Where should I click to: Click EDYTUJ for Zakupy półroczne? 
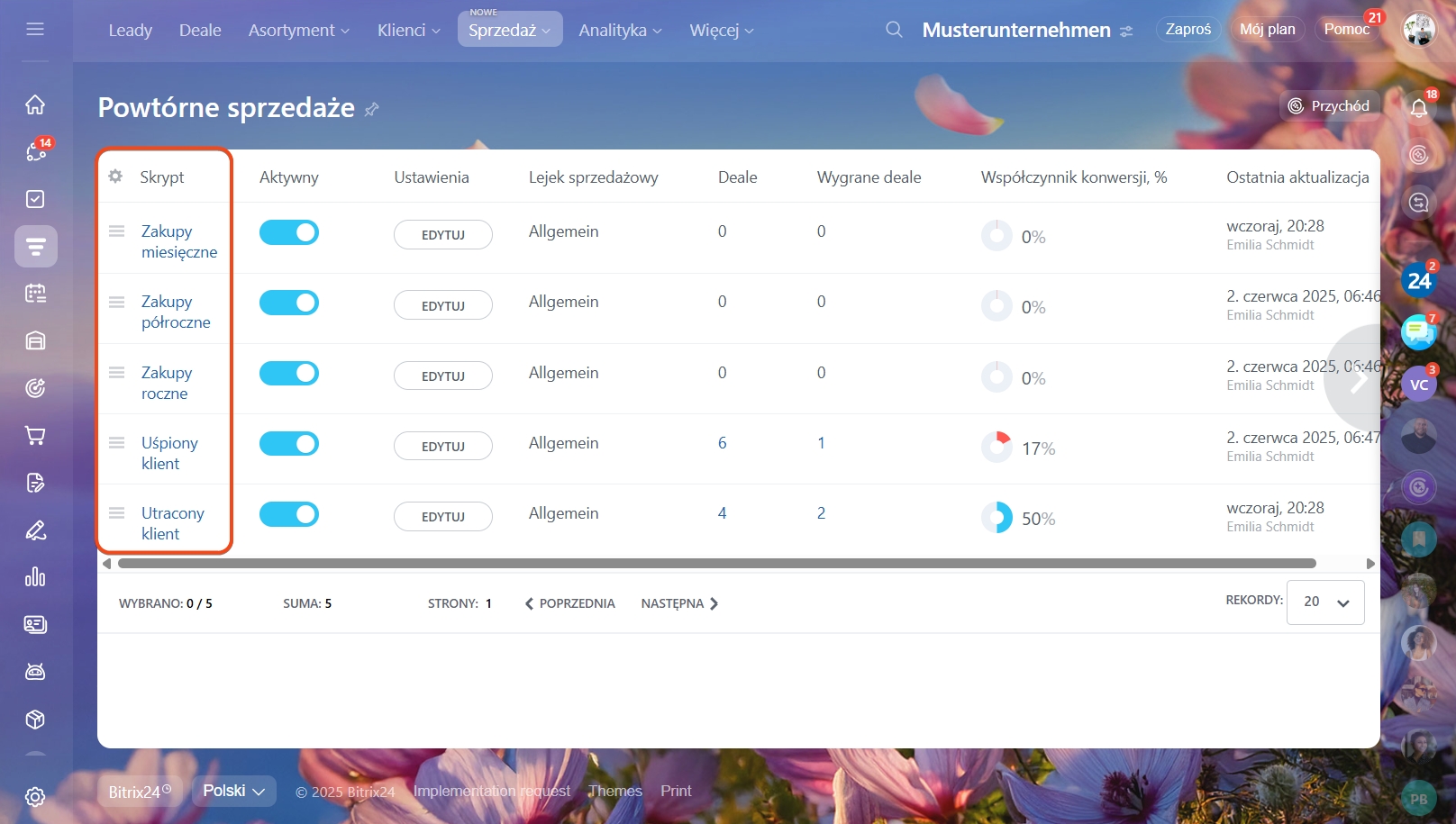point(443,305)
